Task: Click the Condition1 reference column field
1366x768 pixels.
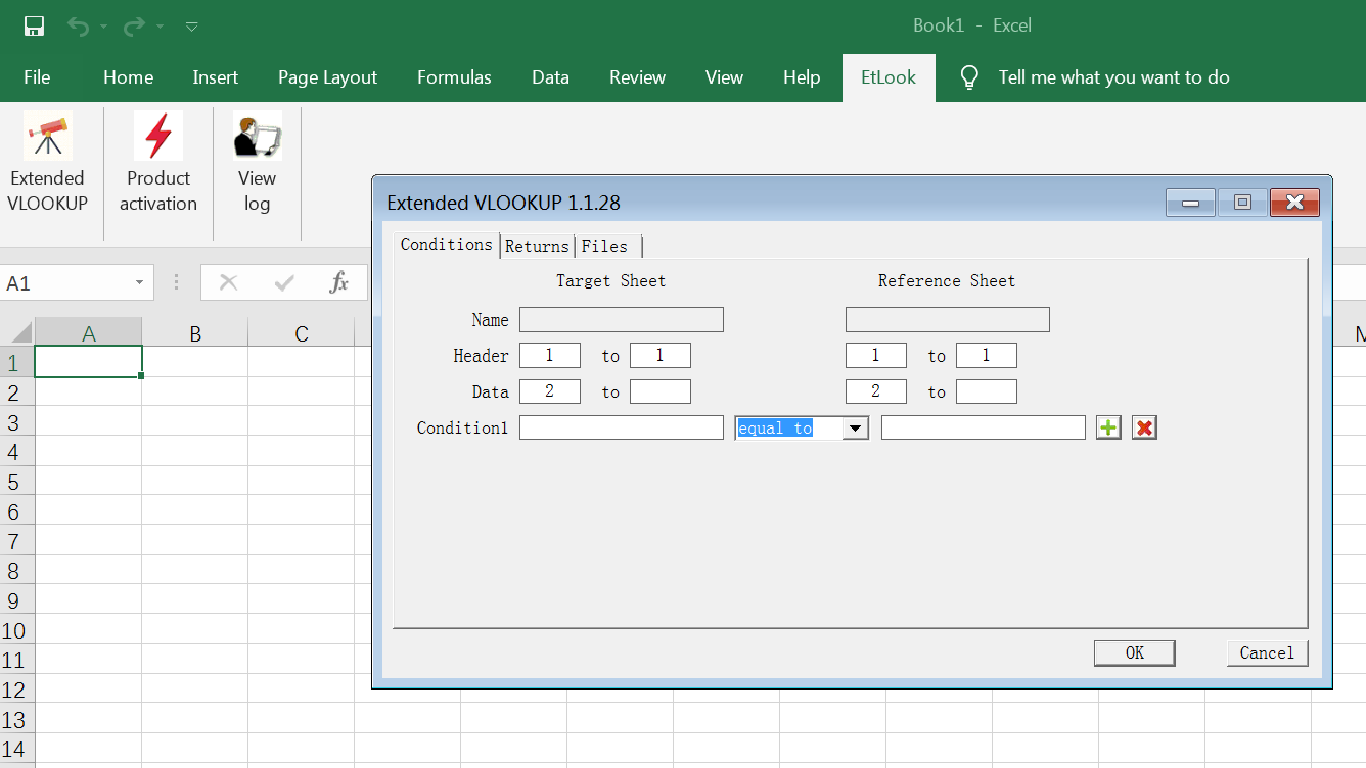Action: click(x=983, y=428)
